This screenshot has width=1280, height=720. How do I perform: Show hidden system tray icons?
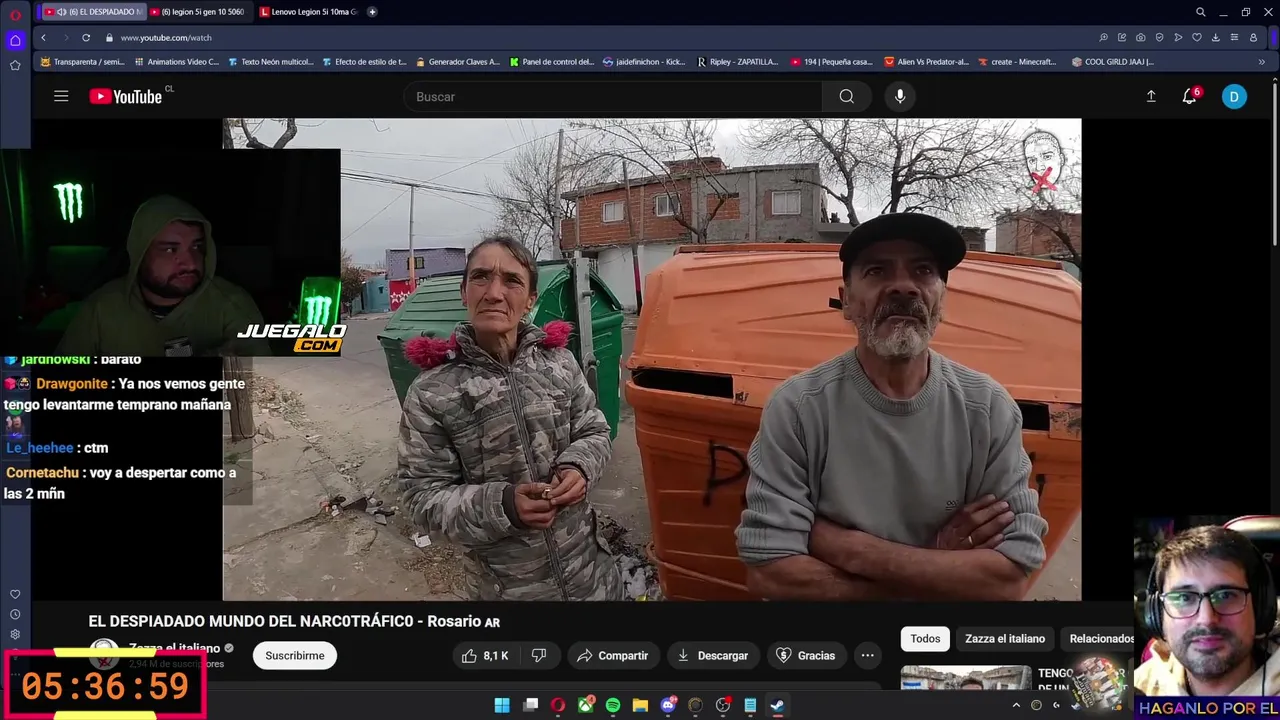tap(1016, 705)
